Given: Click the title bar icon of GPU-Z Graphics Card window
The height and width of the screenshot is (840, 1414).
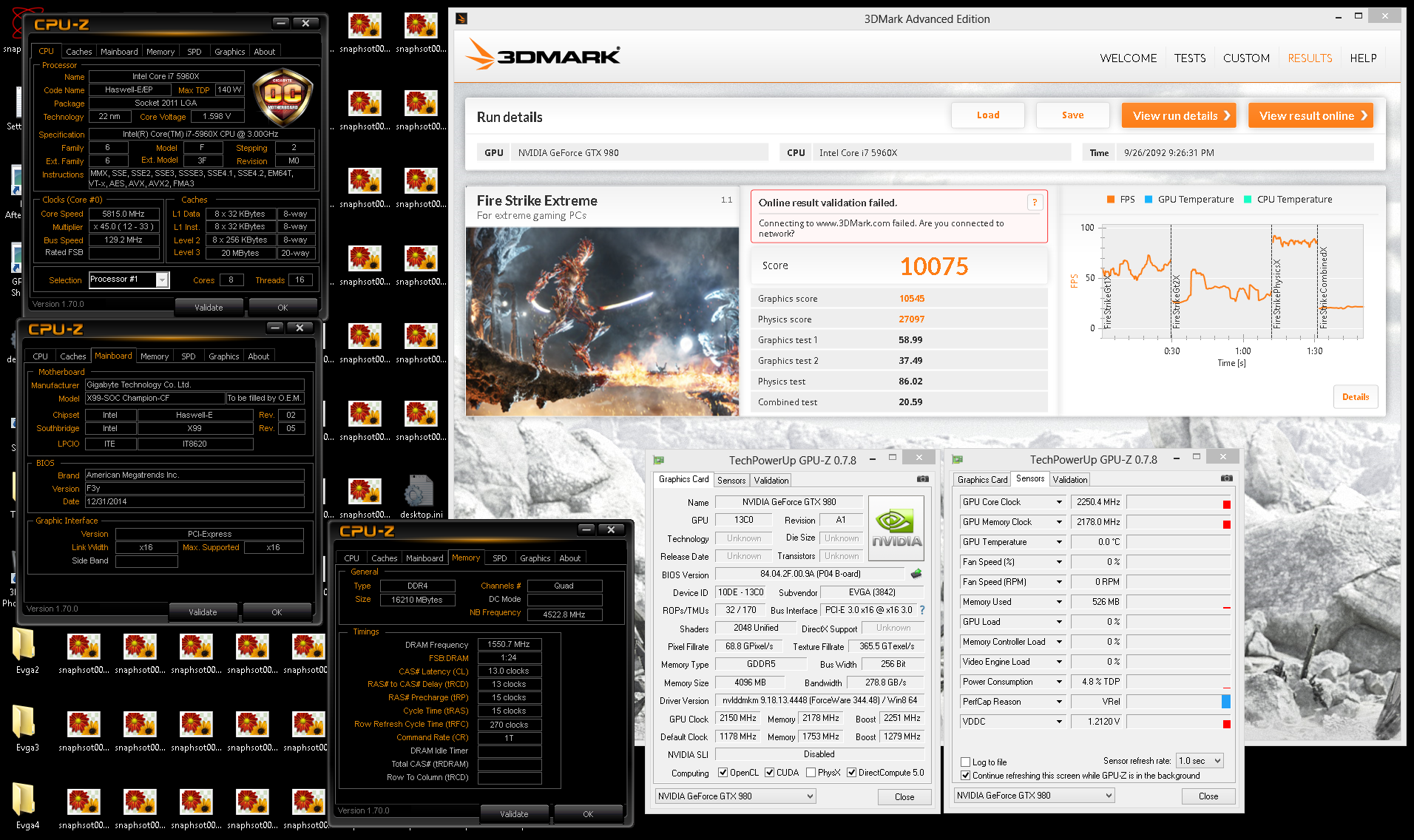Looking at the screenshot, I should 658,460.
